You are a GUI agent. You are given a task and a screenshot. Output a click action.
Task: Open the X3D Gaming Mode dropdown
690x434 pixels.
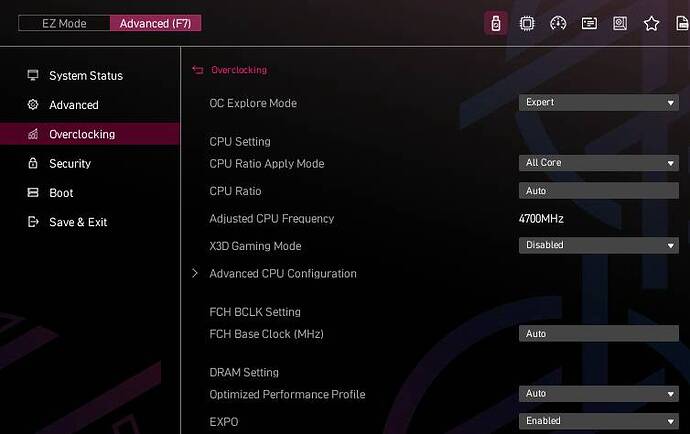598,245
